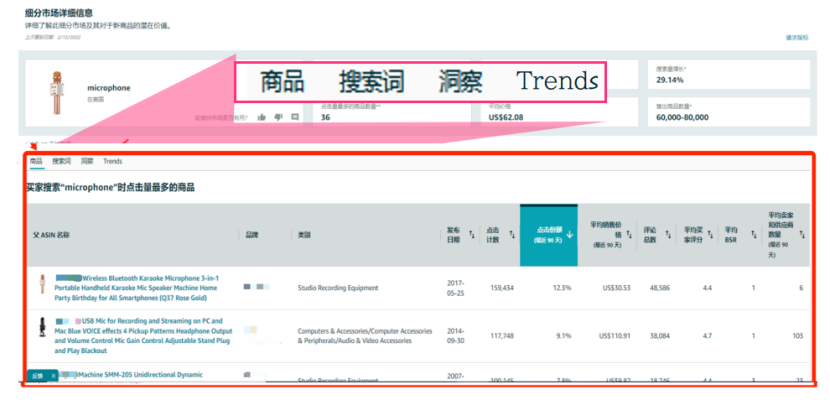Click the microphone niche product image
830x405 pixels.
click(x=55, y=93)
